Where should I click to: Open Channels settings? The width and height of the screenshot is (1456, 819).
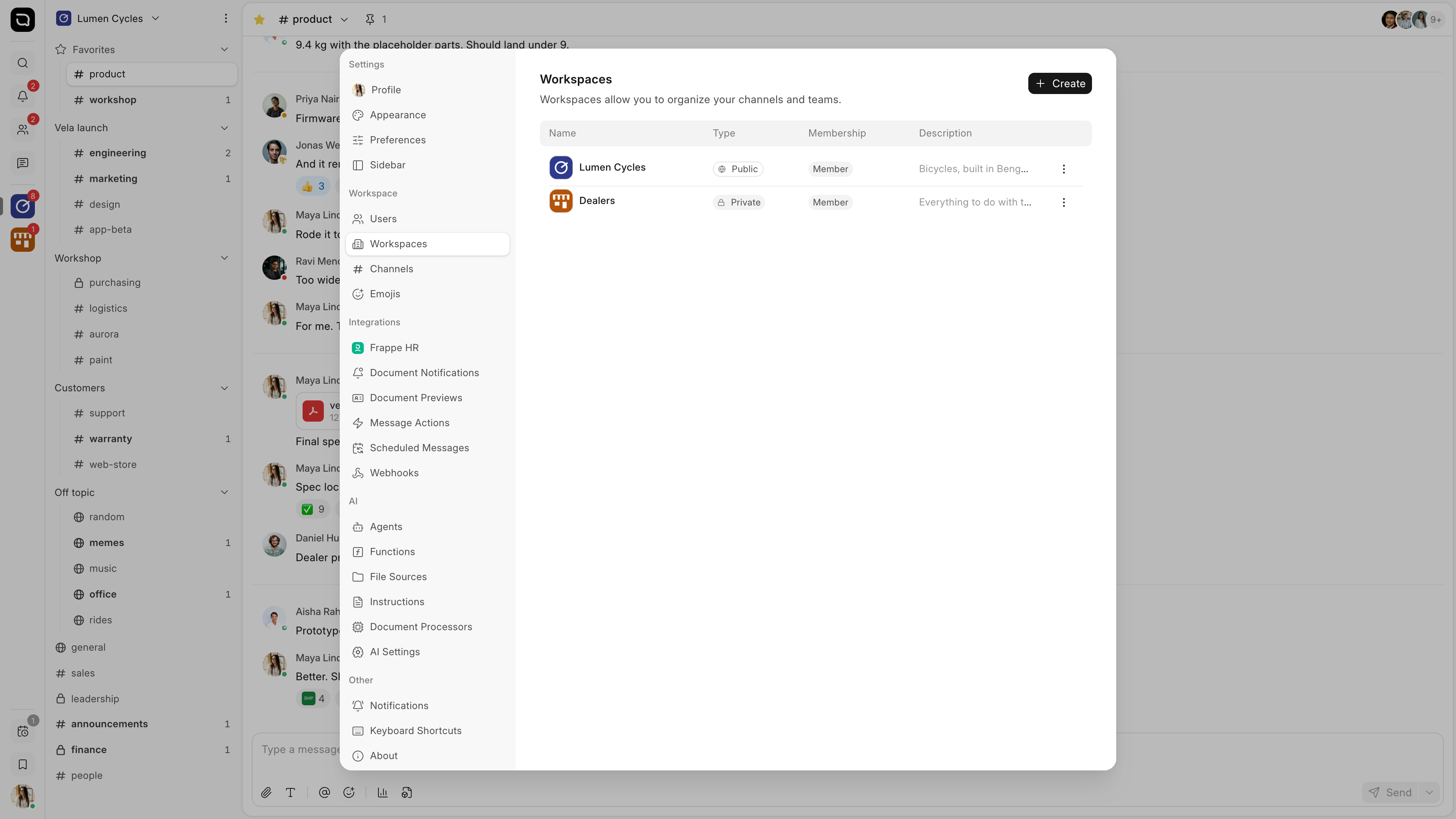[x=427, y=269]
